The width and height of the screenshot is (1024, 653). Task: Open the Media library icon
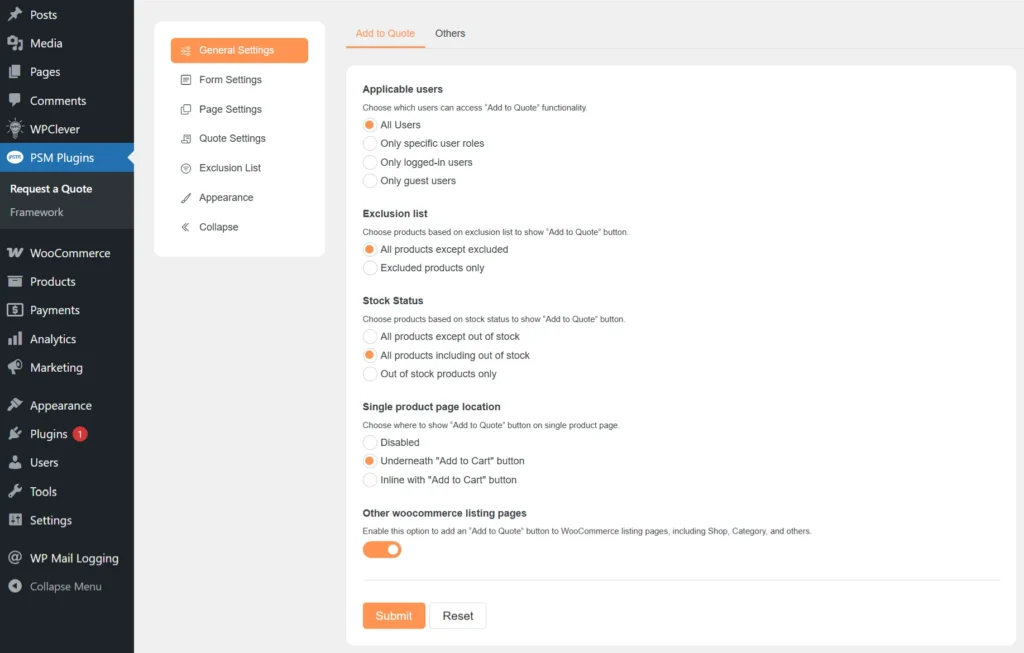pos(14,43)
